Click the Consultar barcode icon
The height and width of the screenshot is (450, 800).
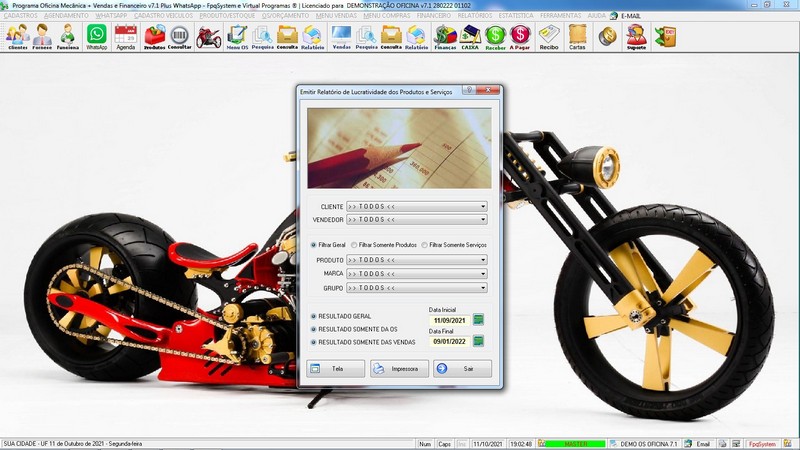click(x=180, y=37)
